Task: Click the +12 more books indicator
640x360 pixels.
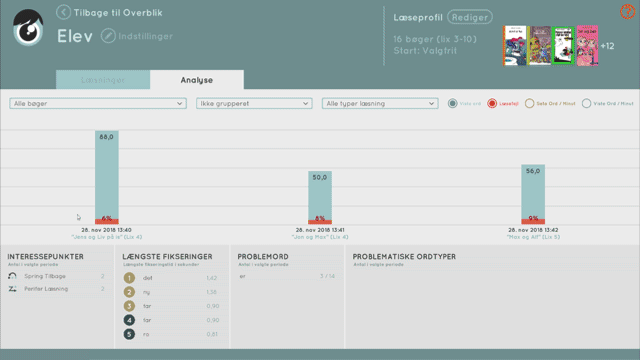Action: pos(607,46)
